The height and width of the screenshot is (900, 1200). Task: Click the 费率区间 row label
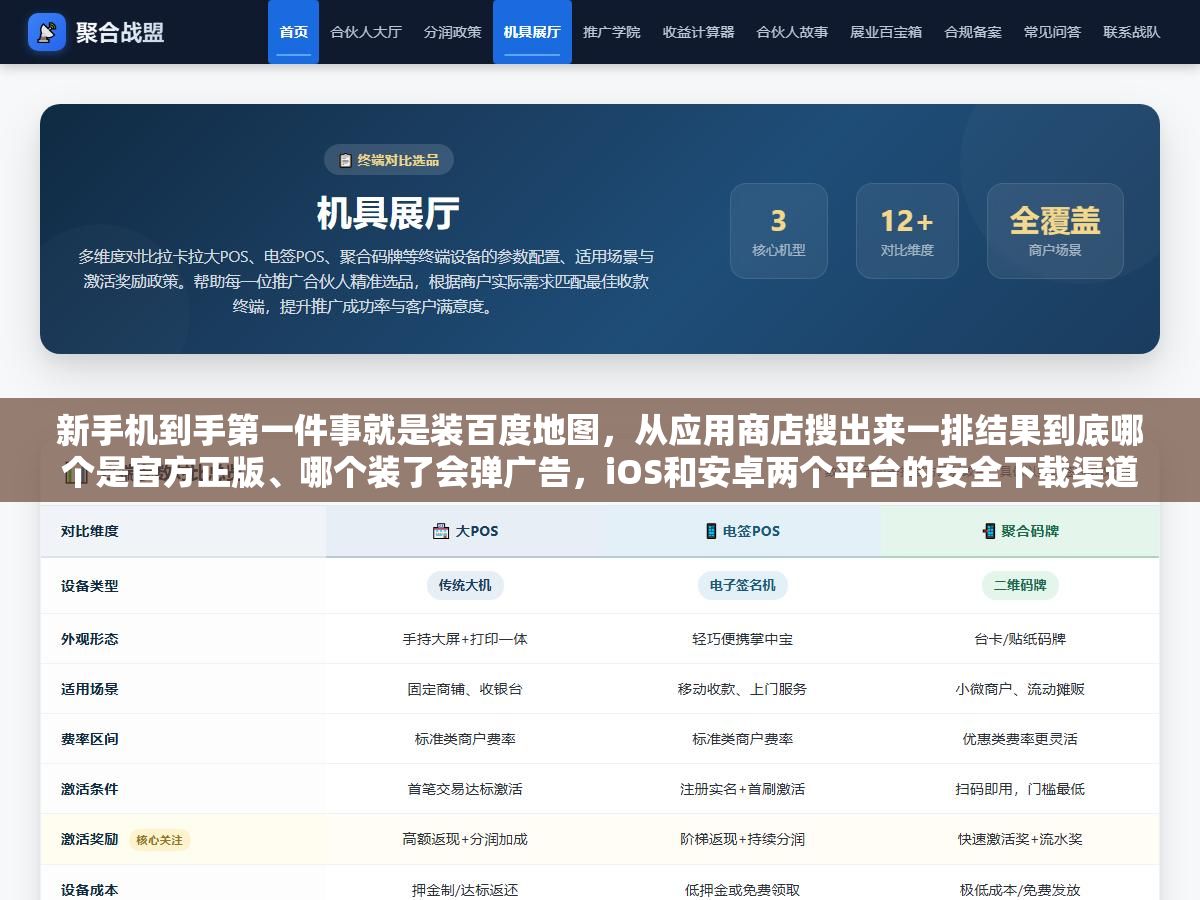click(x=90, y=739)
